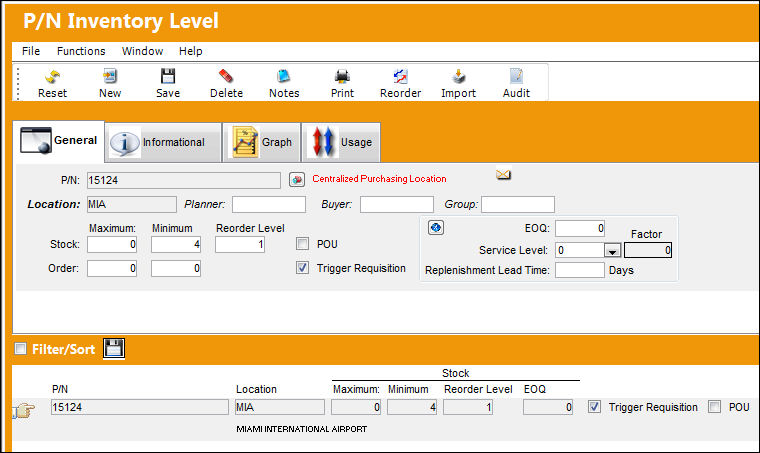This screenshot has width=760, height=453.
Task: Click the envelope mail icon
Action: [503, 174]
